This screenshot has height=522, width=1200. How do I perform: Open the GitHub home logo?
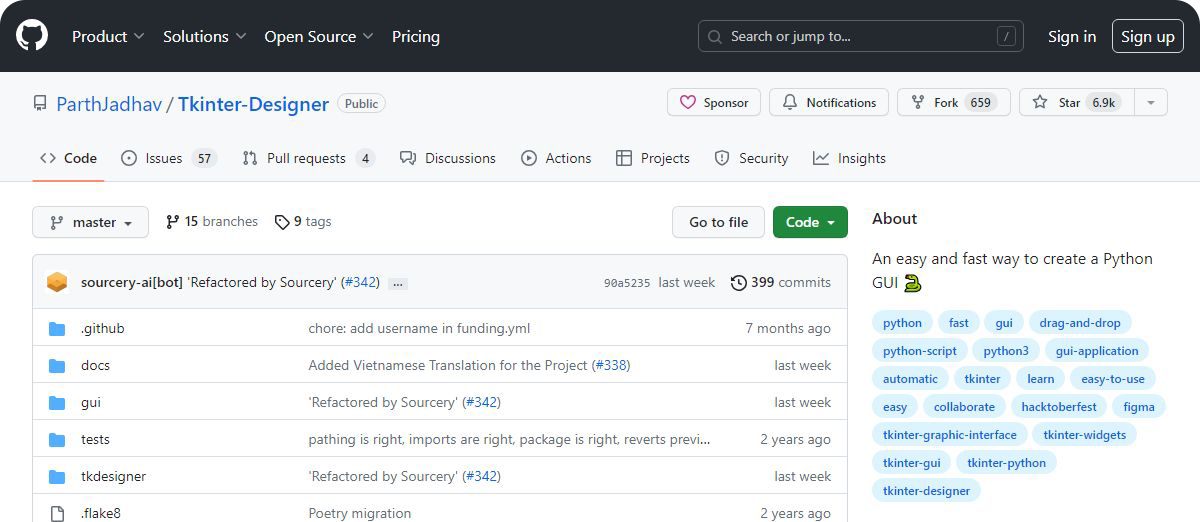[32, 36]
